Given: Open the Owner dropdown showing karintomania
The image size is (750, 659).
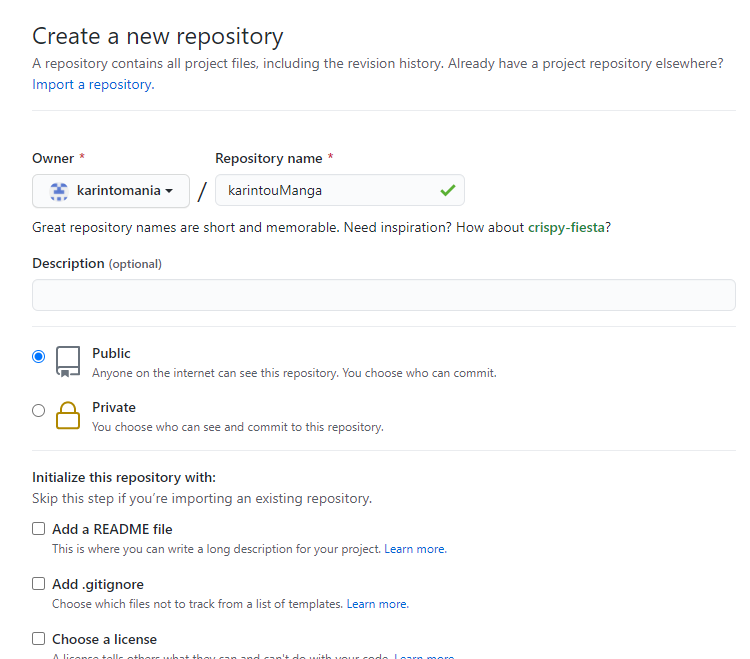Looking at the screenshot, I should pos(111,191).
